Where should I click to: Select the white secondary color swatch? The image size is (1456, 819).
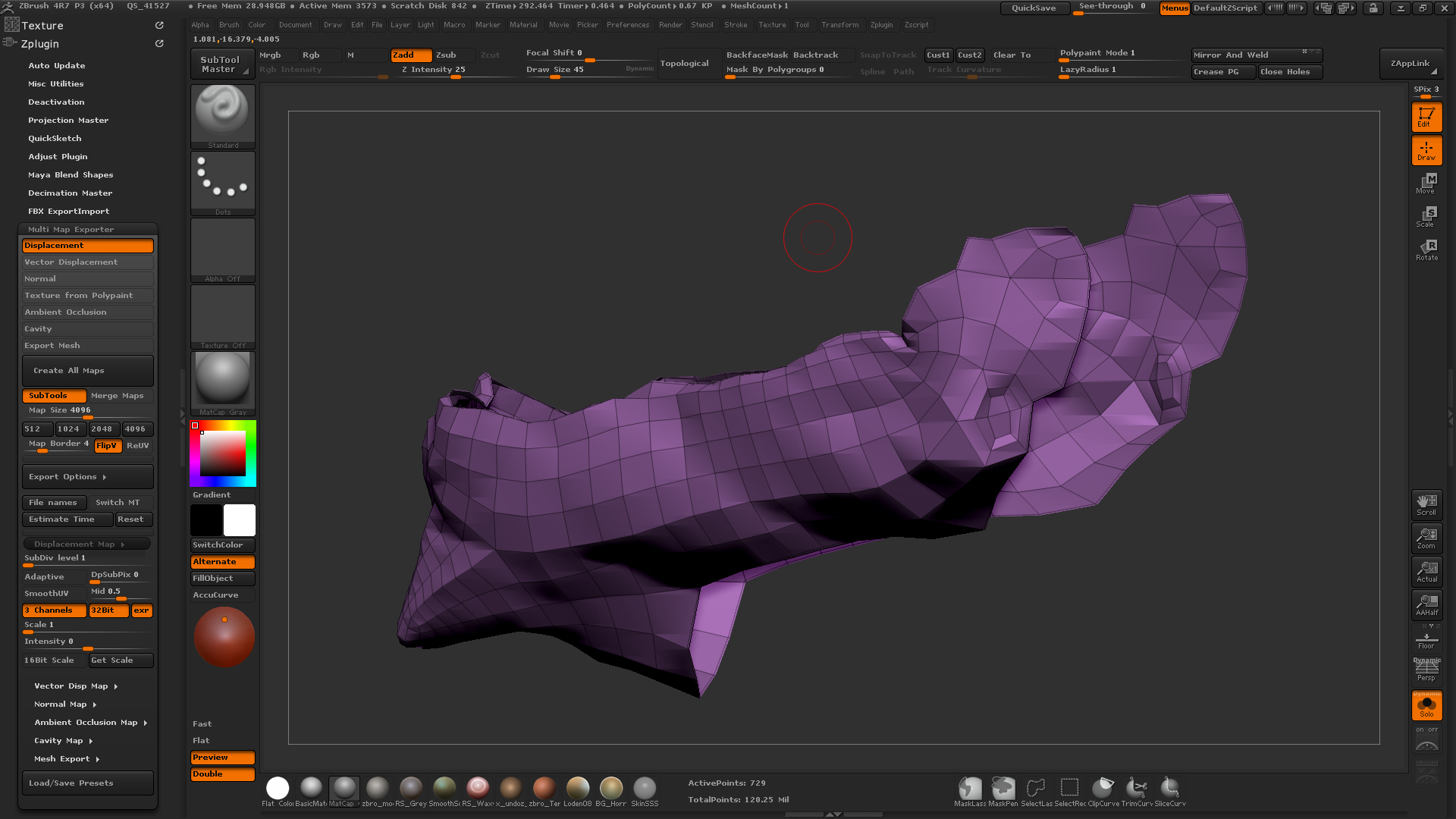(240, 520)
